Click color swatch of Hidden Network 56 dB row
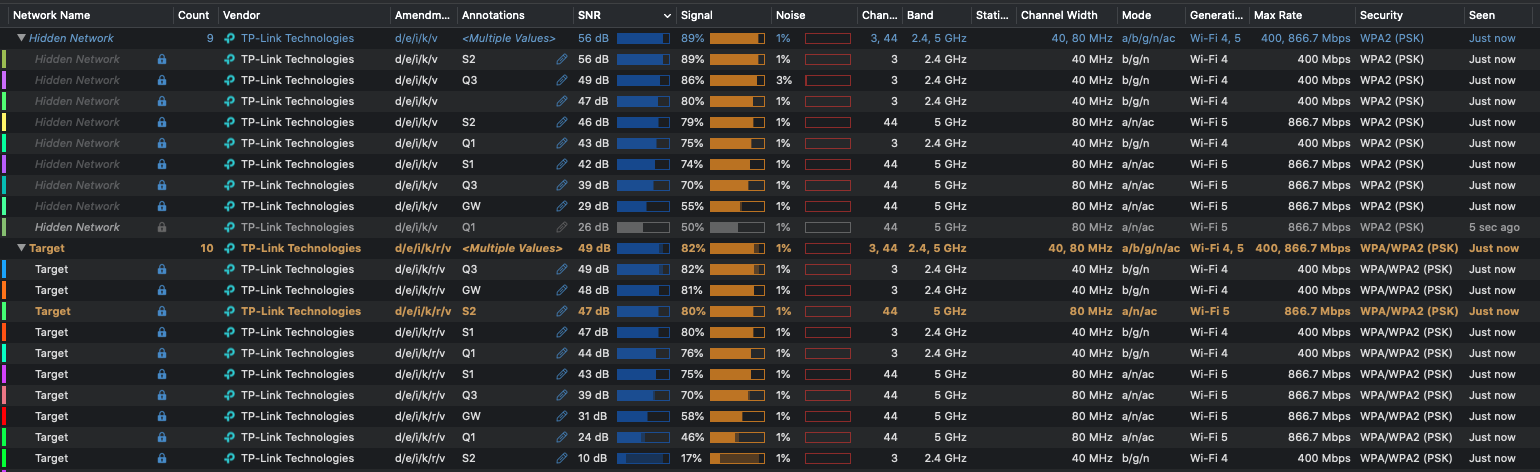The image size is (1540, 472). (4, 59)
